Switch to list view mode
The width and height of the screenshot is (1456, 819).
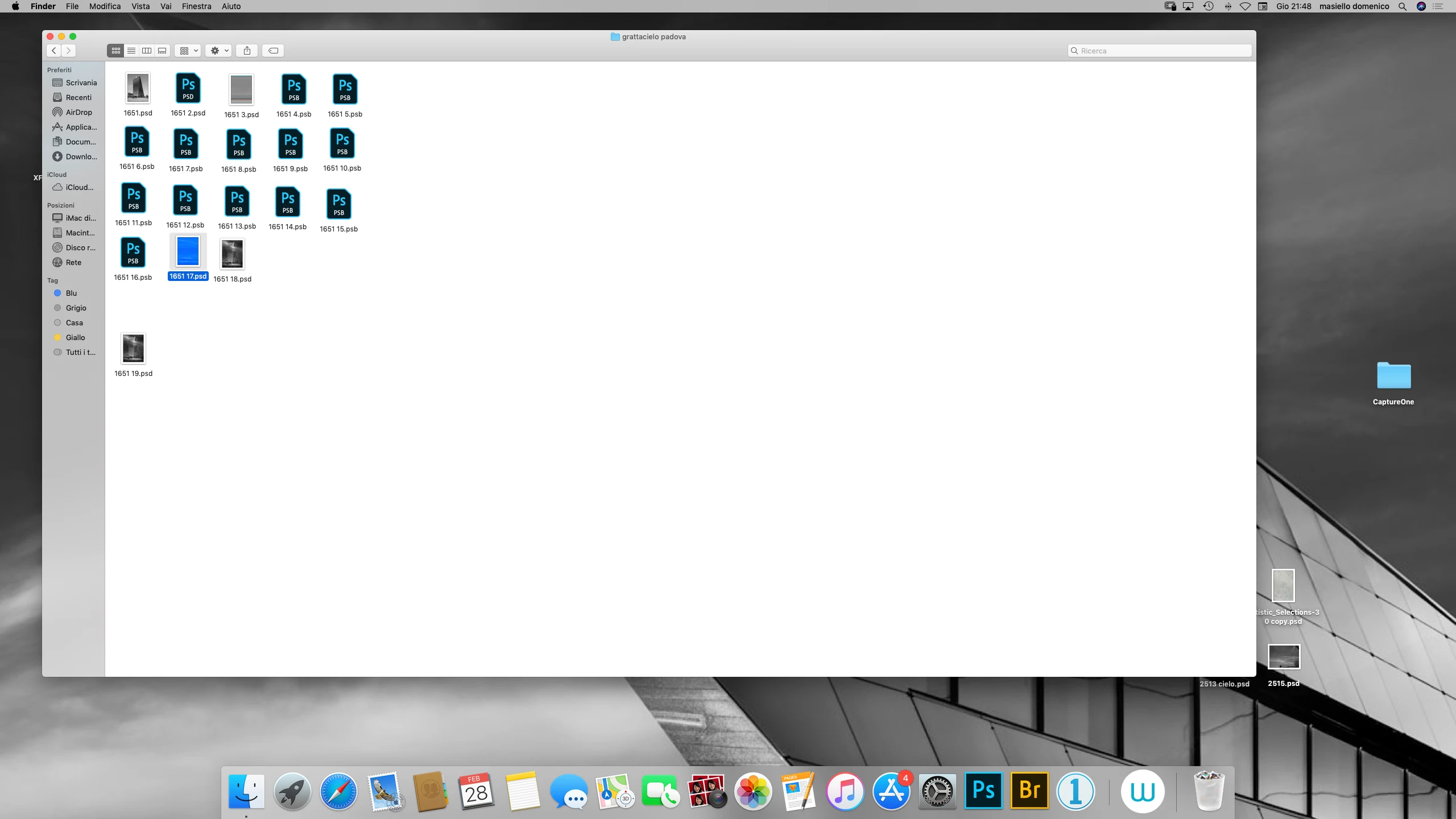[131, 51]
